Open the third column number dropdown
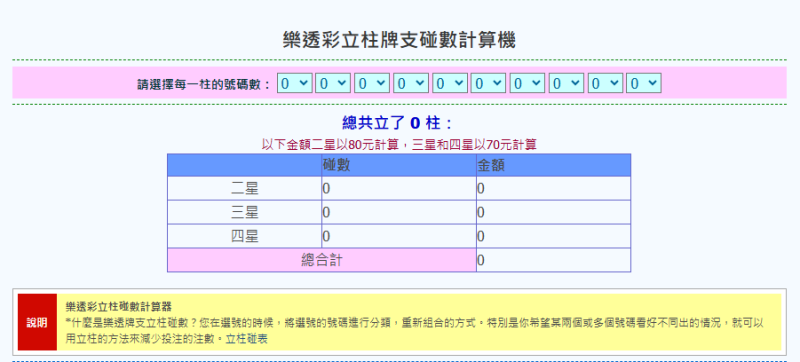Image resolution: width=800 pixels, height=362 pixels. (372, 83)
